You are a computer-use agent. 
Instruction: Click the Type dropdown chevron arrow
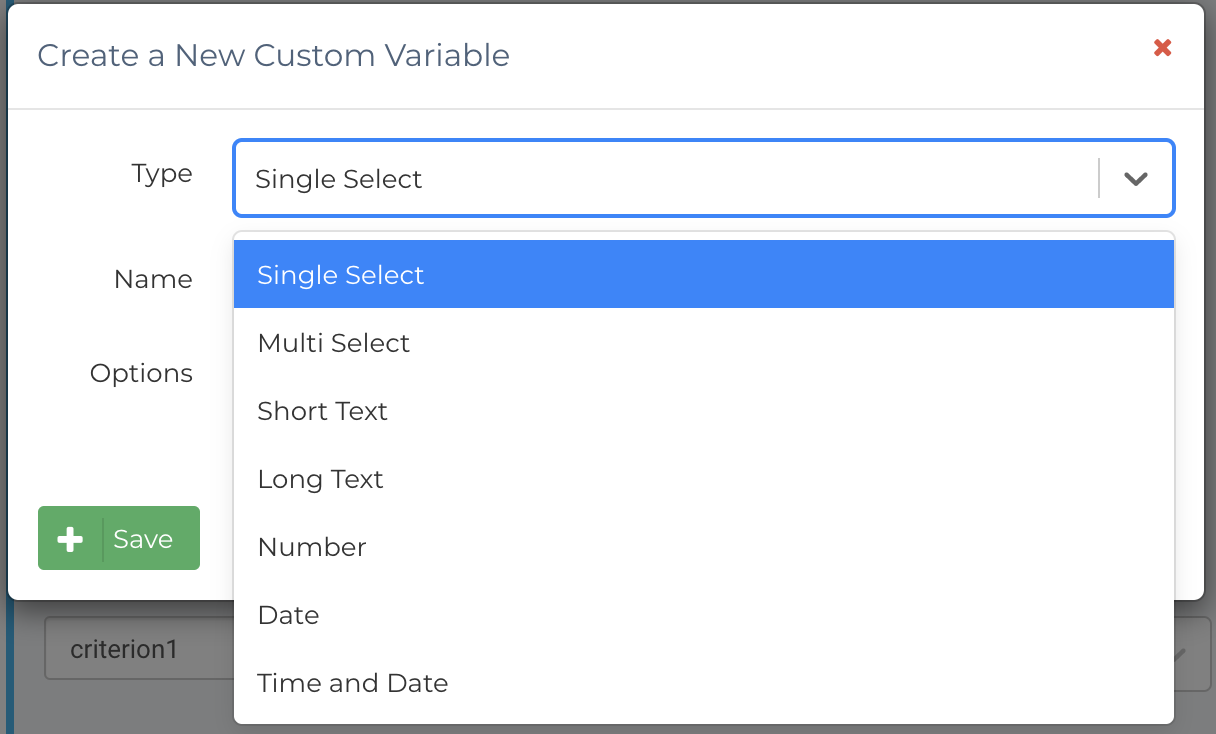pyautogui.click(x=1135, y=179)
